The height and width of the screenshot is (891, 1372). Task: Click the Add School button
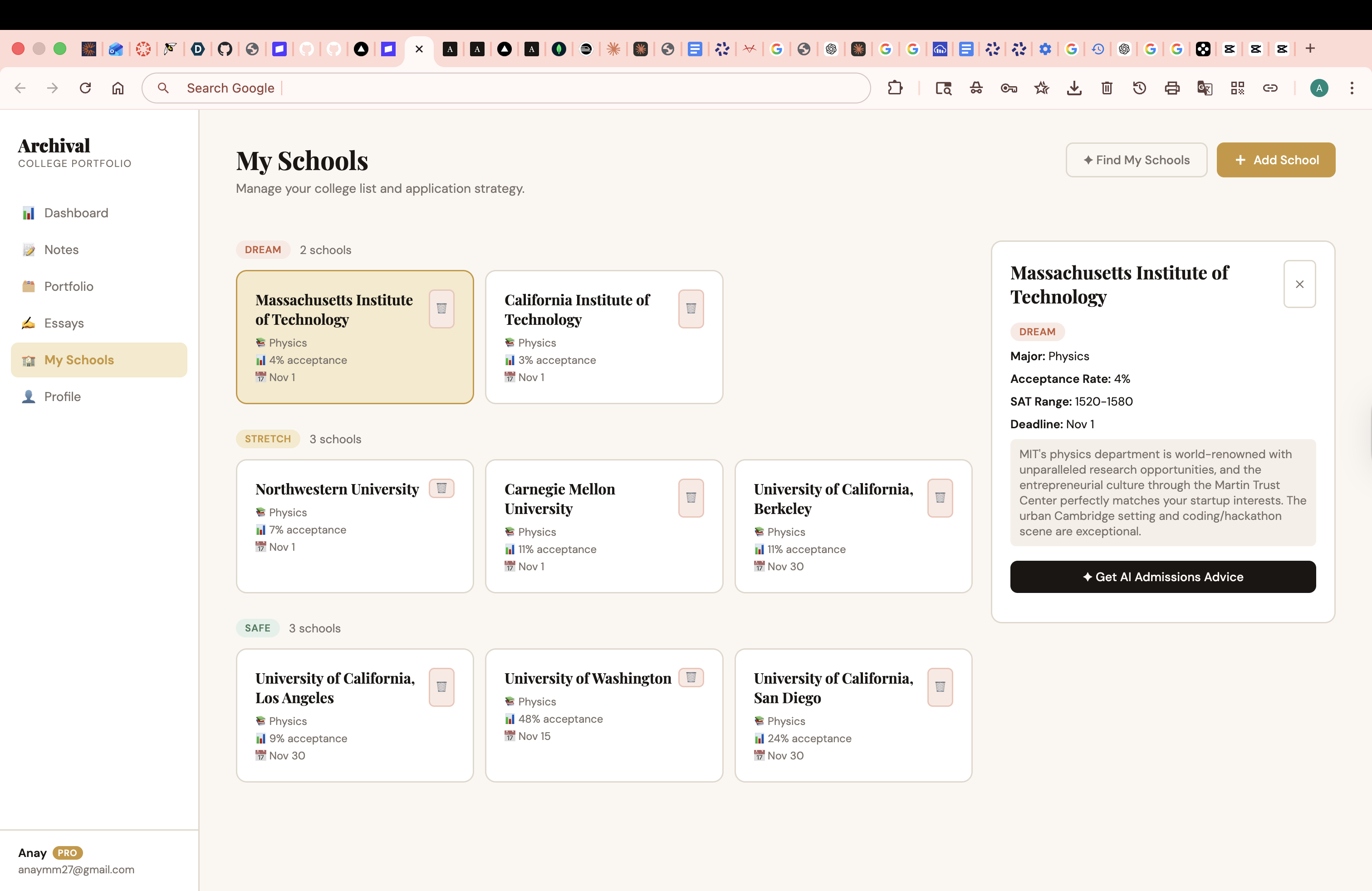pyautogui.click(x=1275, y=160)
